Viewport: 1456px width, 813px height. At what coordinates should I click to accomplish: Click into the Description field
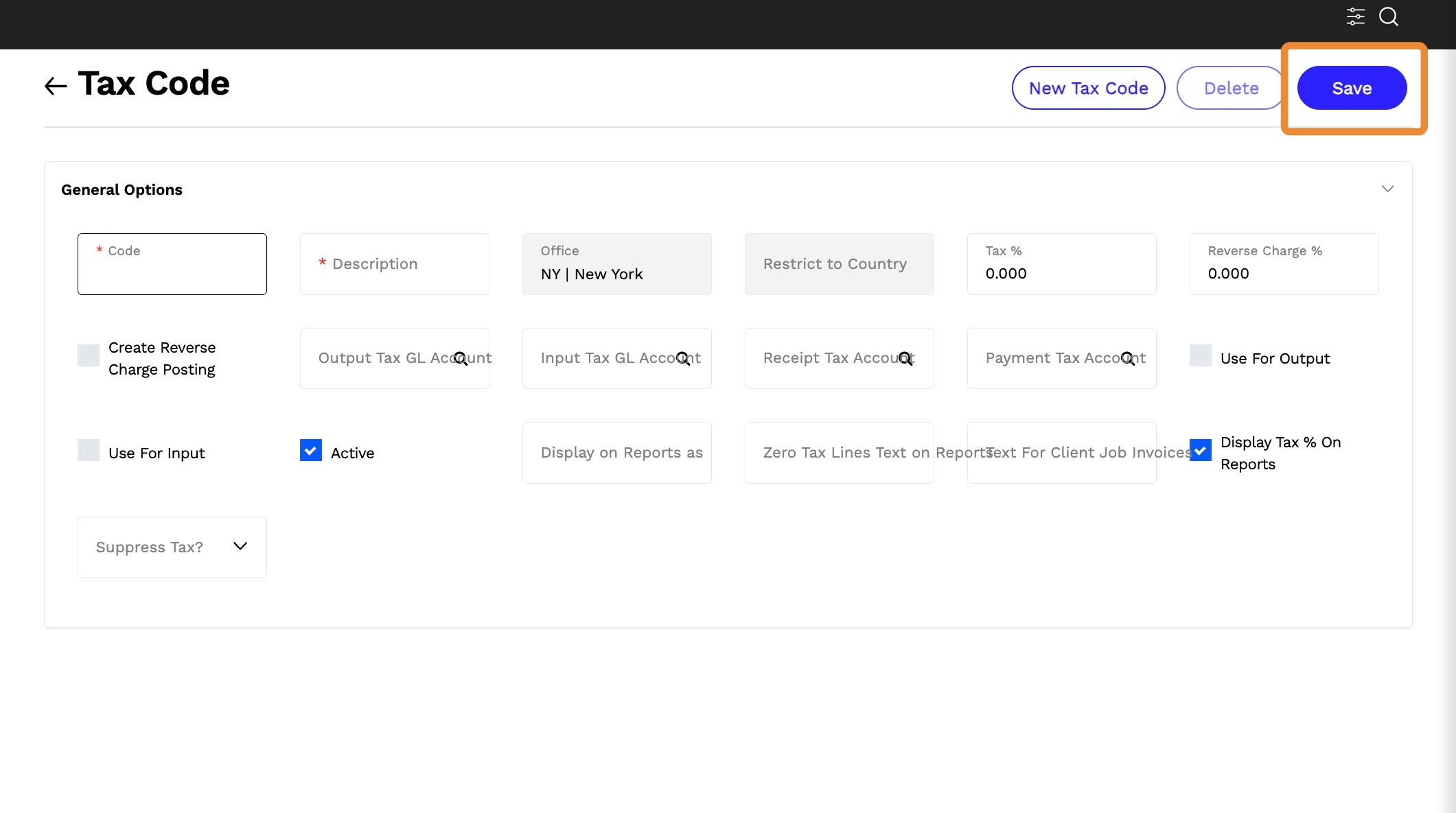pos(394,264)
